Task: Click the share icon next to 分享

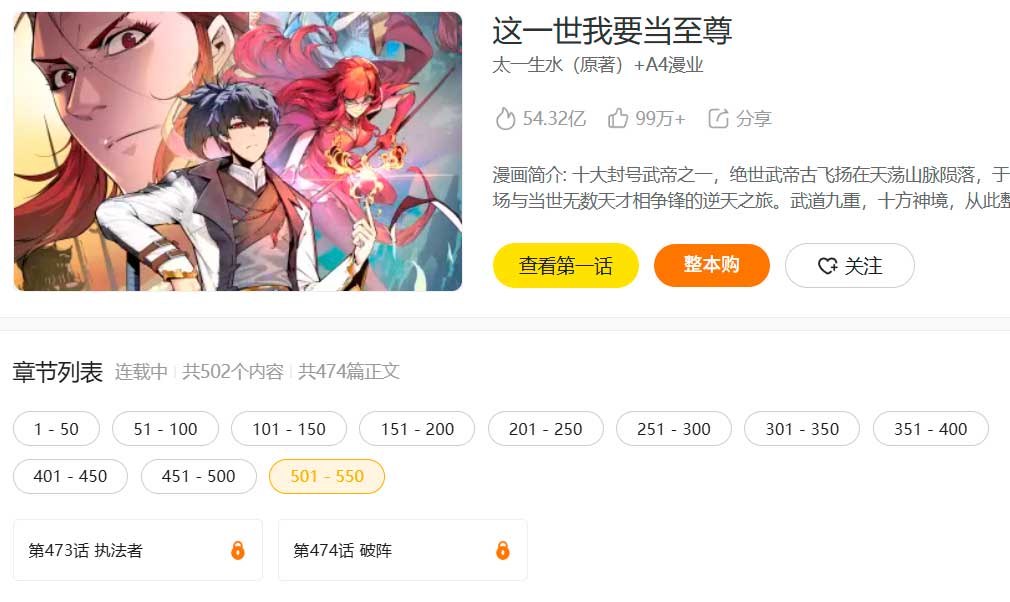Action: point(718,118)
